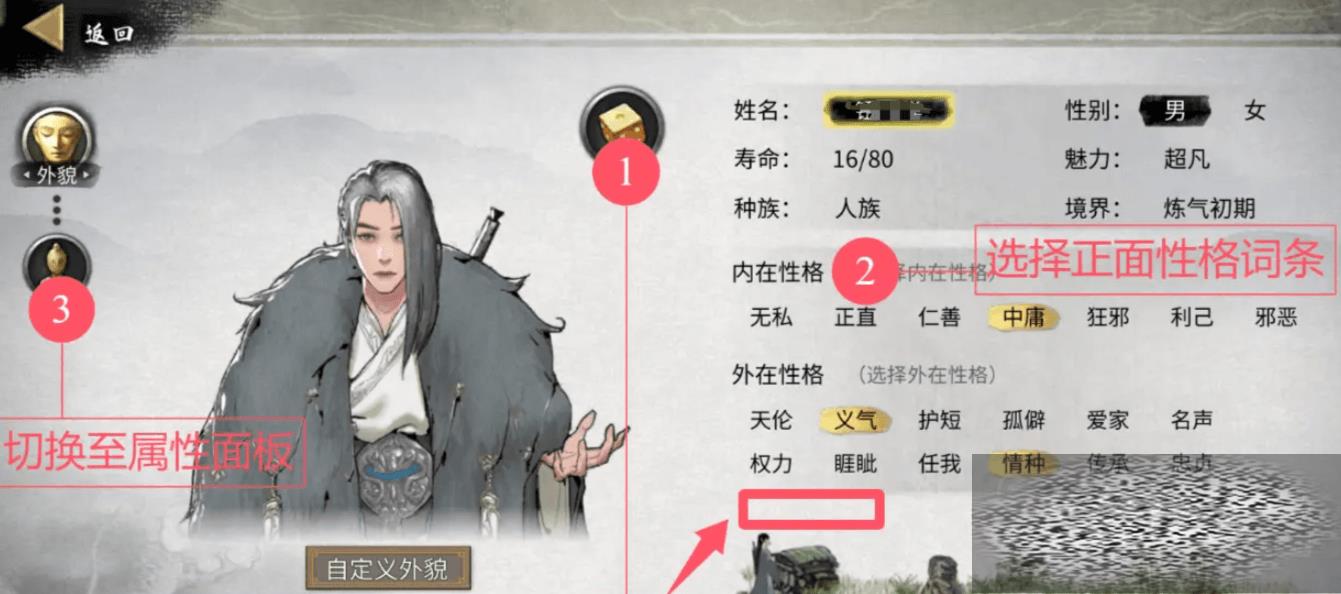Select the 无私 inner personality

pos(771,317)
